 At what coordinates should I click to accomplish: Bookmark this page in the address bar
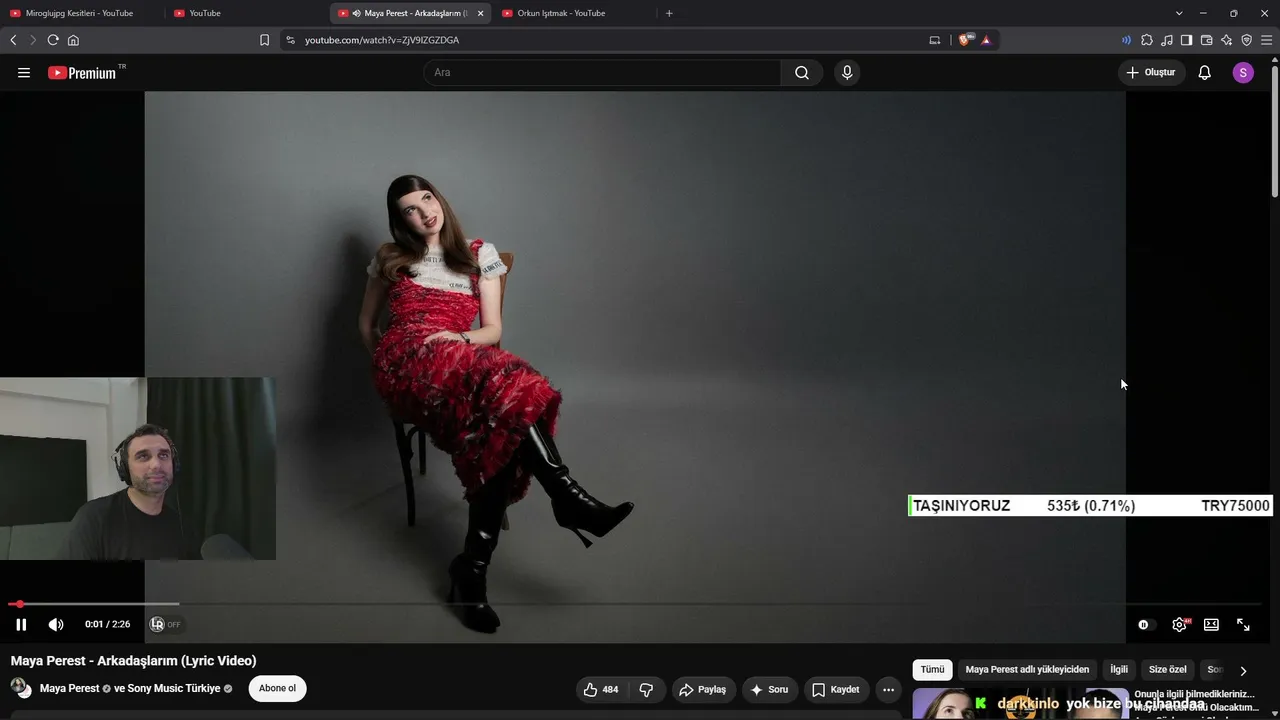[264, 40]
